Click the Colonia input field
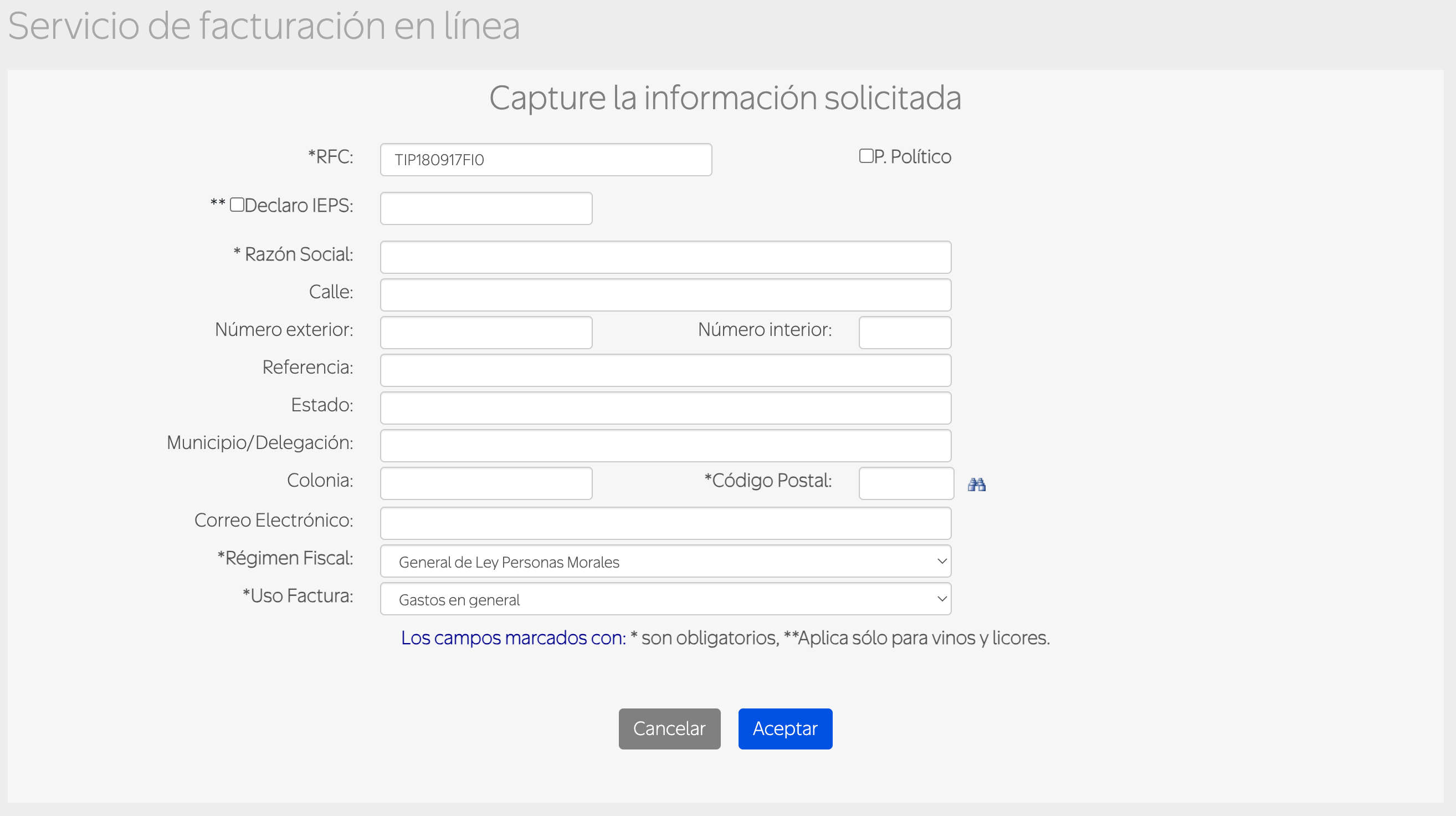The height and width of the screenshot is (816, 1456). click(486, 483)
